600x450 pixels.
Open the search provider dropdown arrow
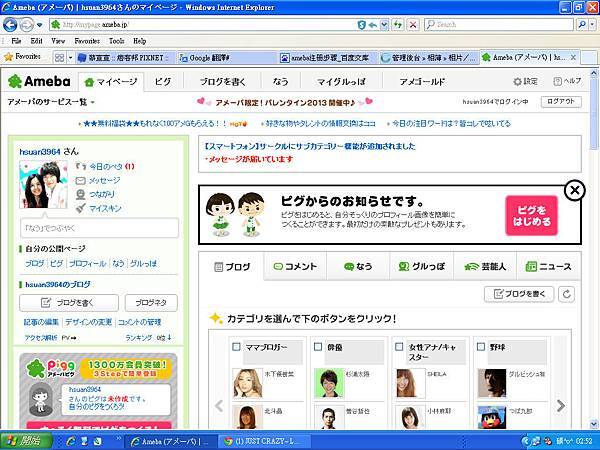(x=592, y=24)
